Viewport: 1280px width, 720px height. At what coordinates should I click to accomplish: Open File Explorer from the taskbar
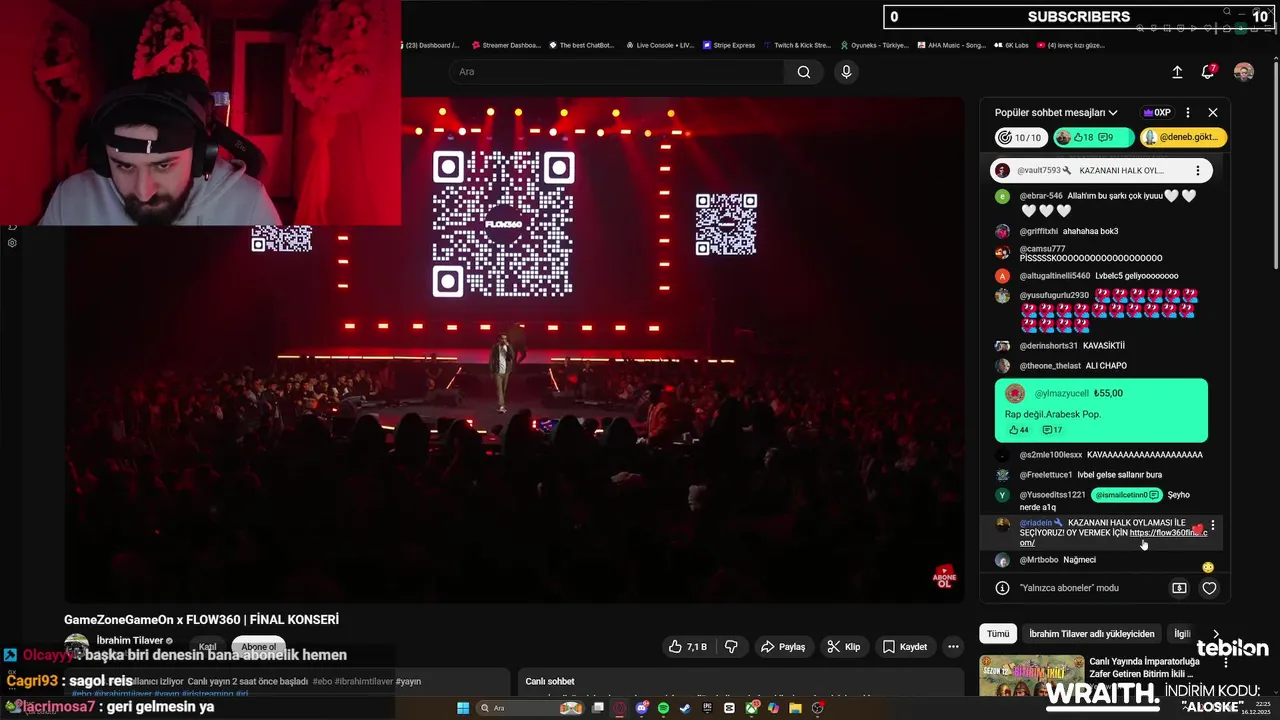click(795, 708)
